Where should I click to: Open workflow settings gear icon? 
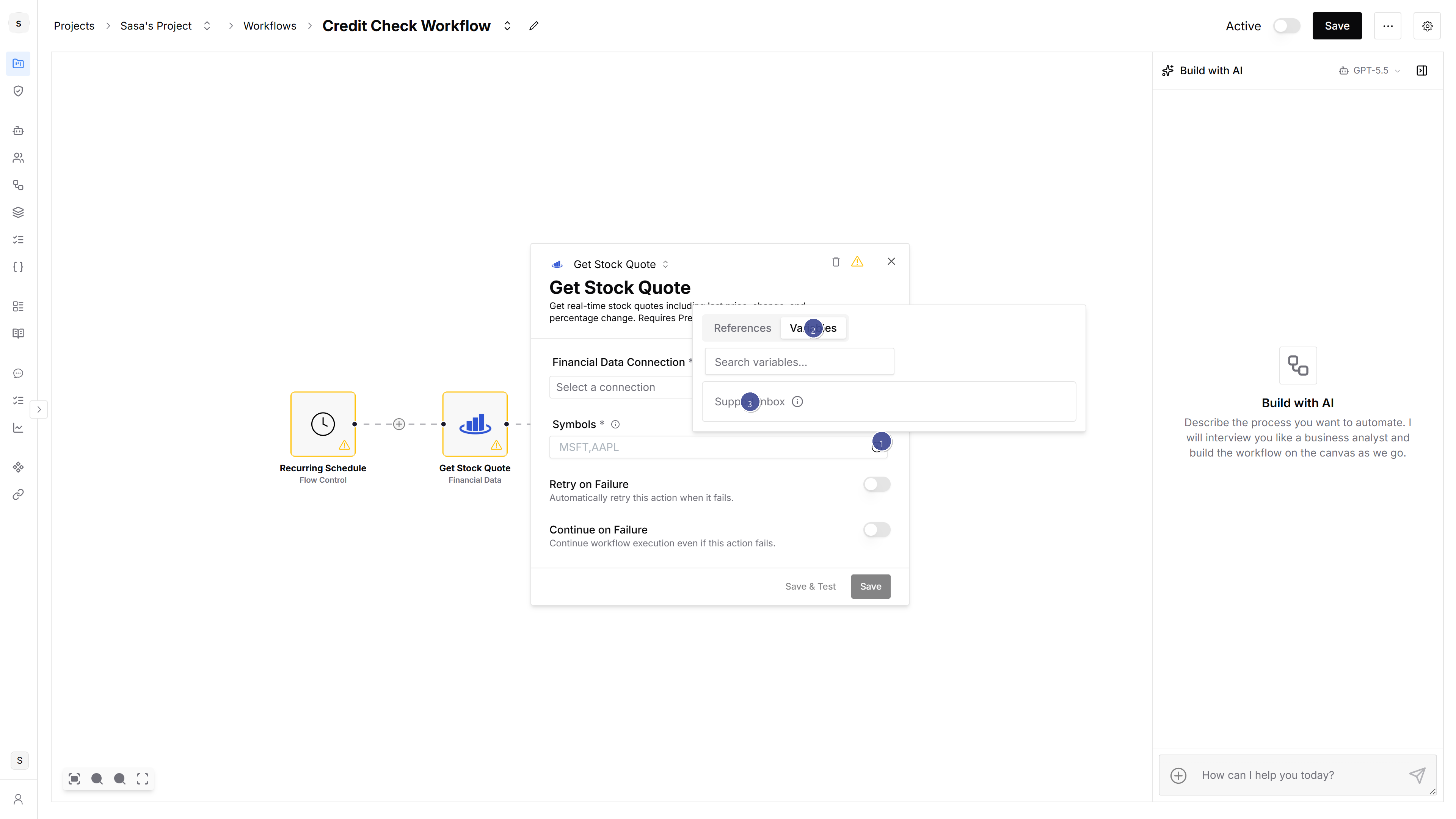[x=1427, y=26]
